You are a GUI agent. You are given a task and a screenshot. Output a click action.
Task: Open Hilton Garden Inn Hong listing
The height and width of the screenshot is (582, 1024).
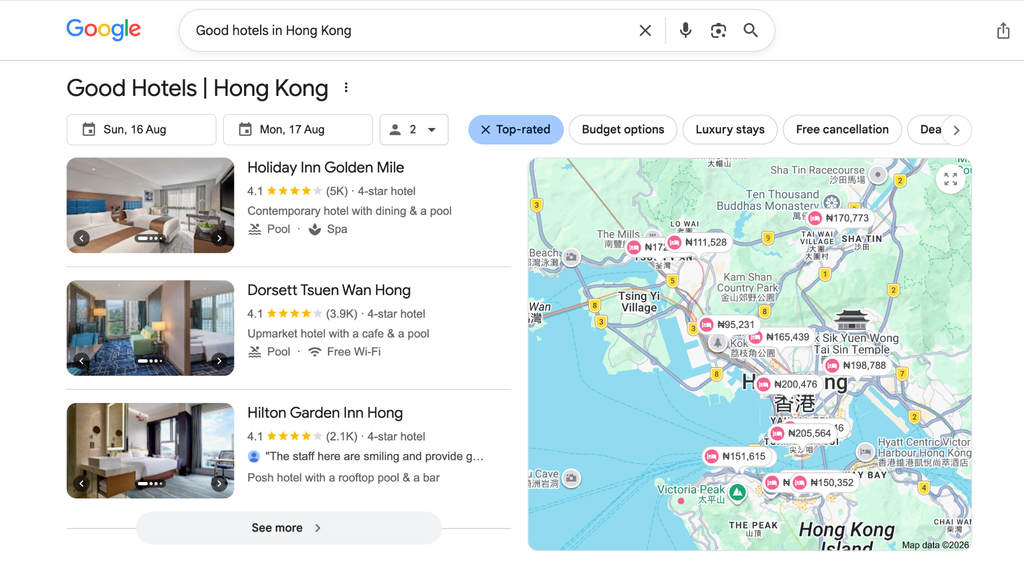325,413
